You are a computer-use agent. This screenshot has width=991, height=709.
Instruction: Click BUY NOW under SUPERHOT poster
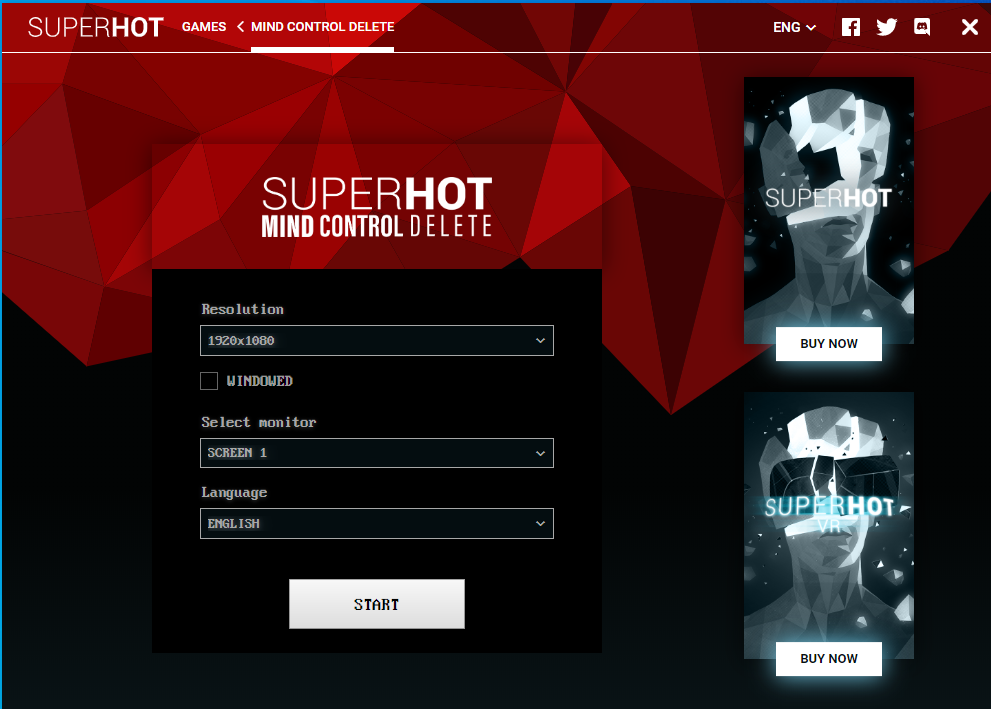pyautogui.click(x=829, y=344)
